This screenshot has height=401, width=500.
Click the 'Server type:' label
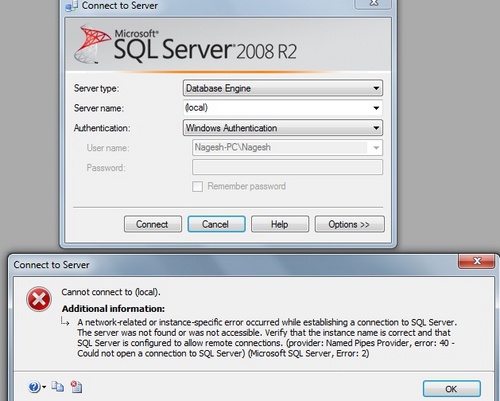[x=96, y=89]
